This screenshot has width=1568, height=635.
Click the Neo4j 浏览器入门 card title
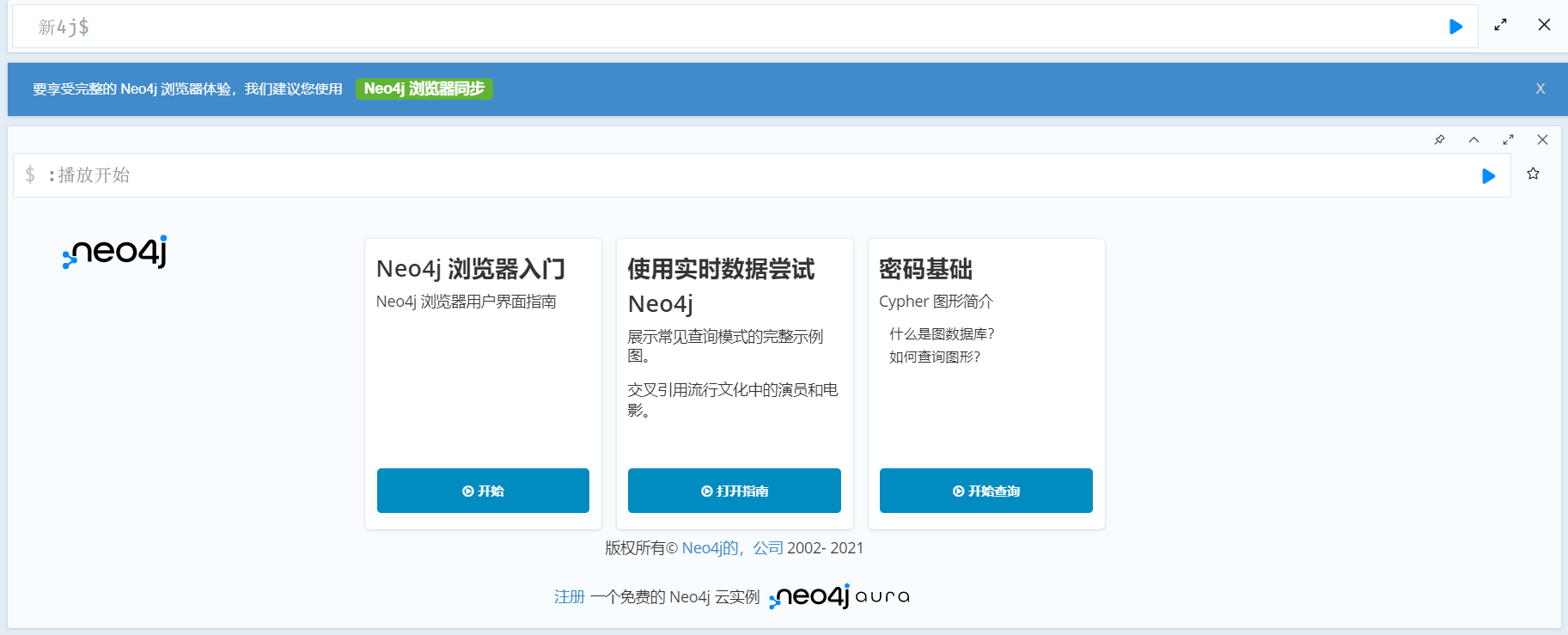(x=471, y=269)
